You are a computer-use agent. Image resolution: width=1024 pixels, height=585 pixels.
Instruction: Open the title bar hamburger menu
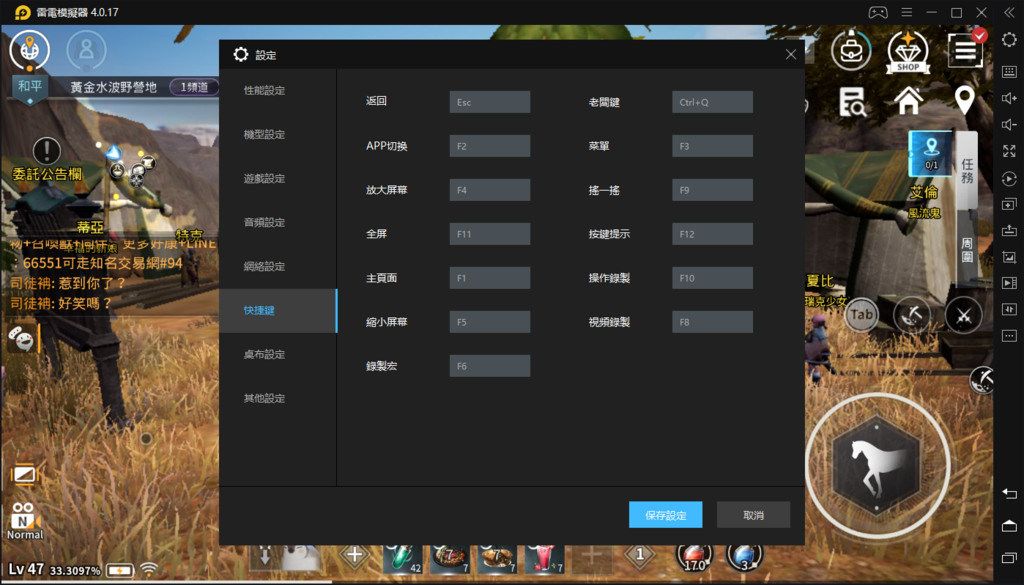click(x=906, y=12)
